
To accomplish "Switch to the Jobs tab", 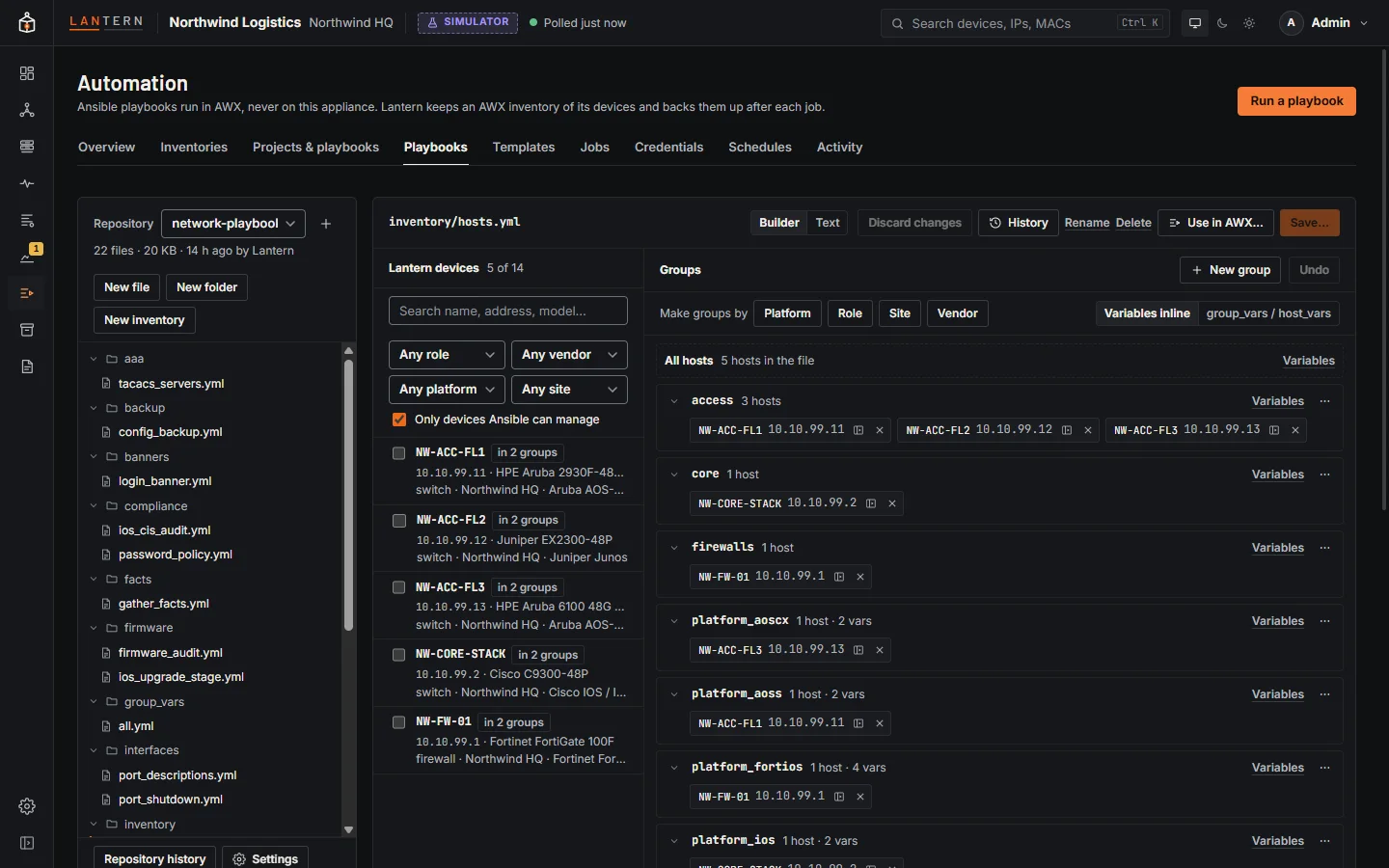I will 595,148.
